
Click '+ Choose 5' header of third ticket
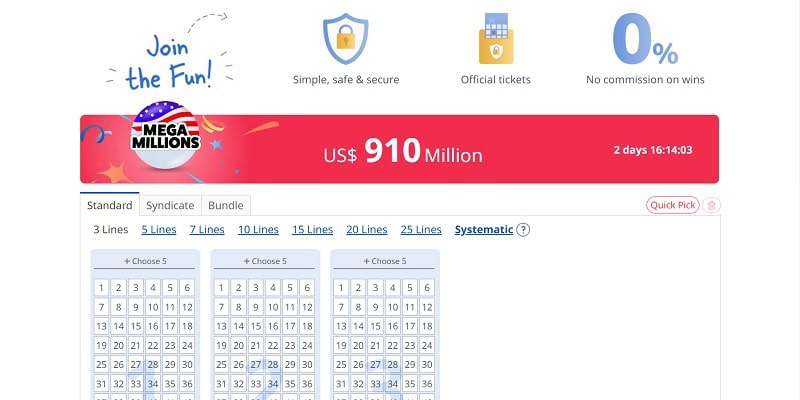tap(385, 261)
